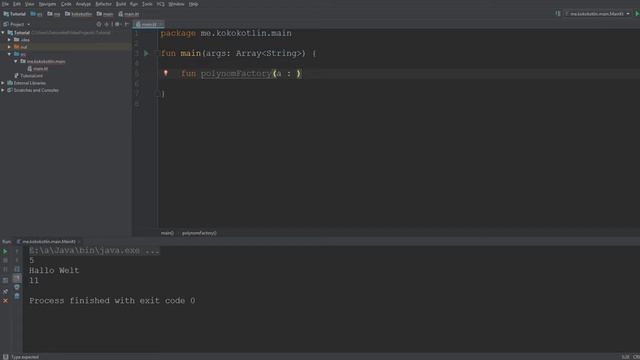This screenshot has height=360, width=640.
Task: Click the Restore layout icon in Run panel
Action: pos(5,280)
